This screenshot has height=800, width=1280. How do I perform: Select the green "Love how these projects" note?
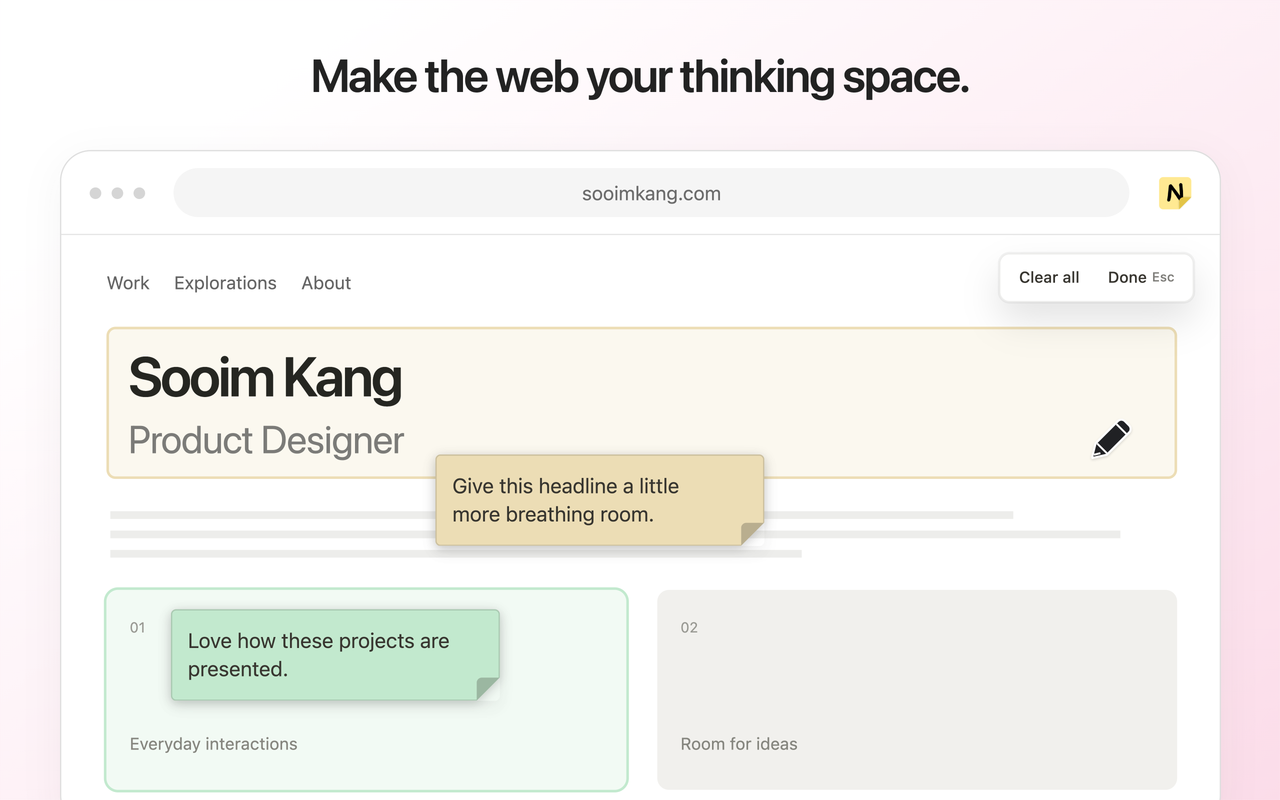(x=335, y=655)
